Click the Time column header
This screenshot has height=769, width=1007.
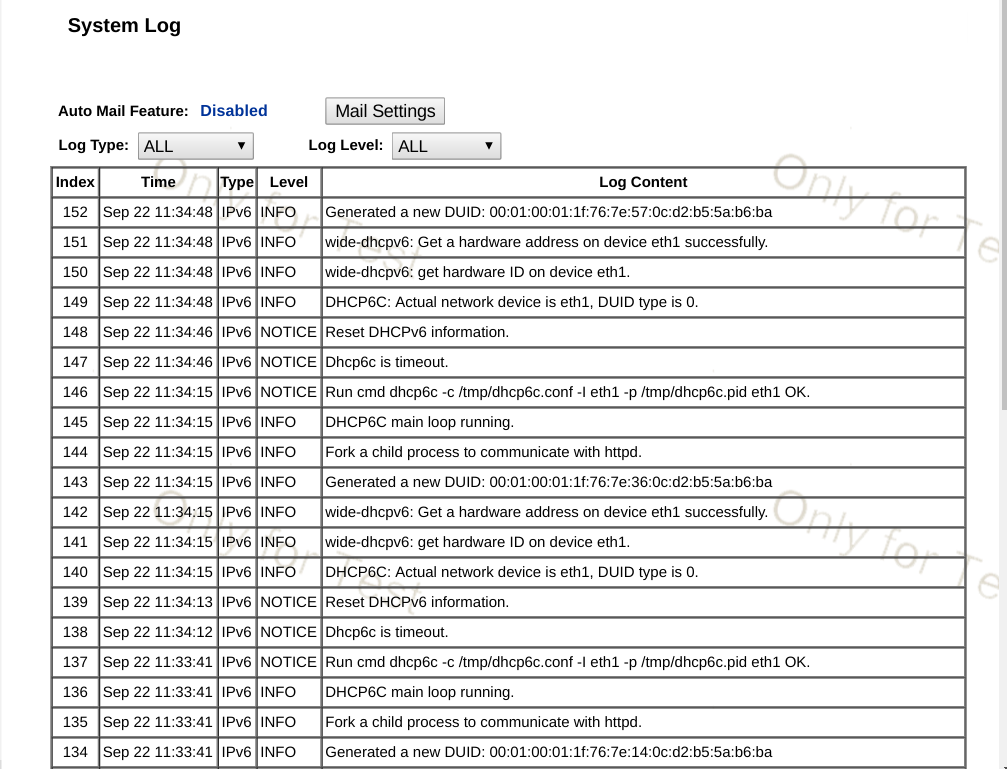click(x=158, y=182)
